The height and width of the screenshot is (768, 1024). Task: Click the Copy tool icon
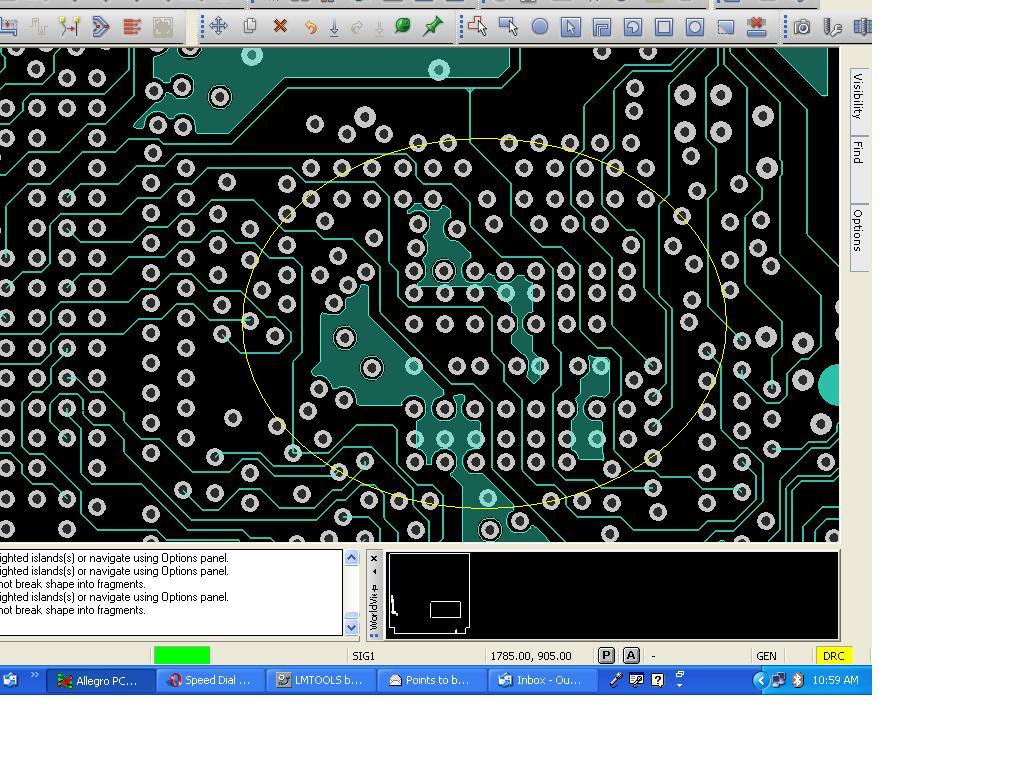point(250,26)
